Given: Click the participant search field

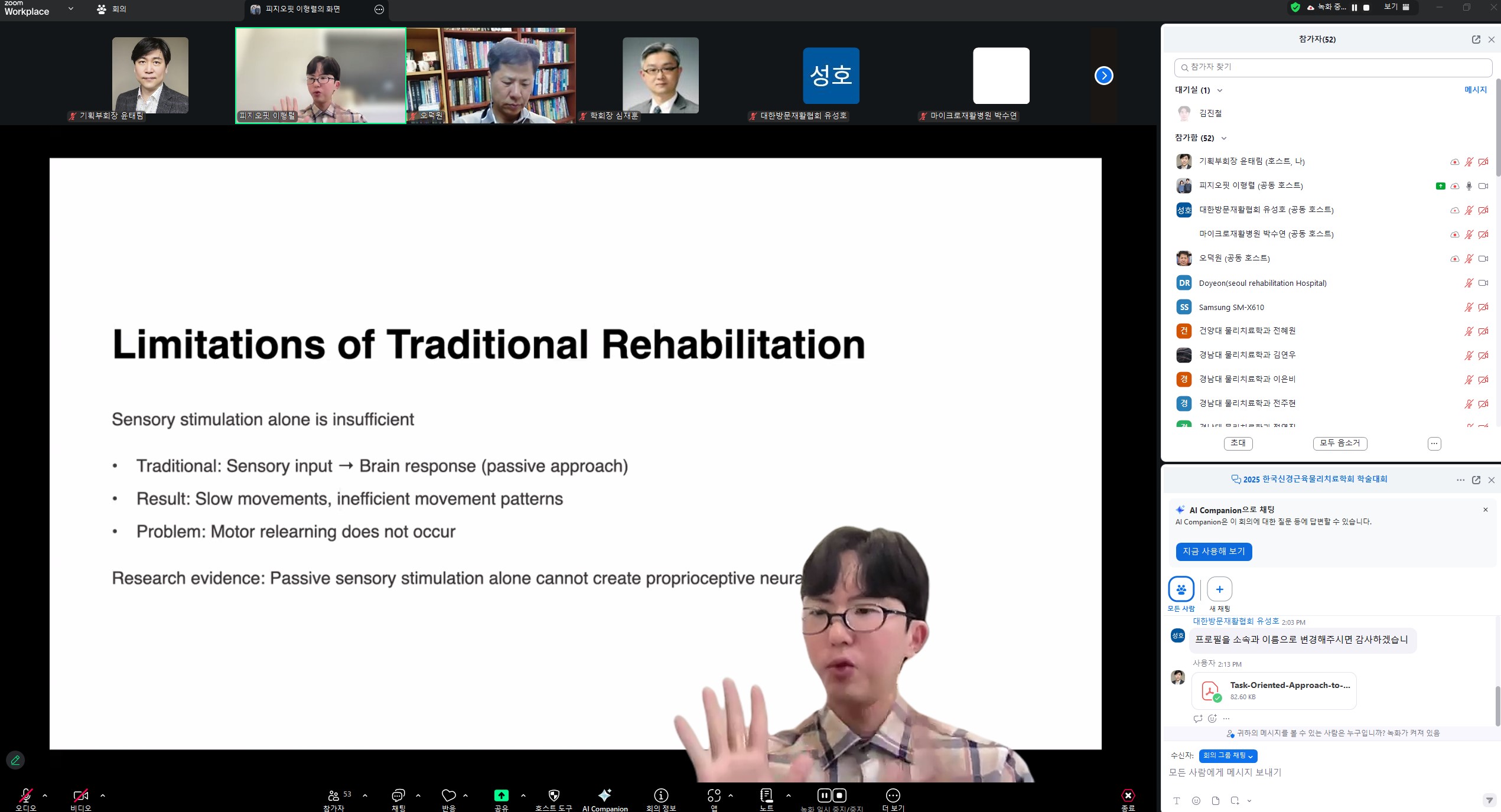Looking at the screenshot, I should (1332, 67).
